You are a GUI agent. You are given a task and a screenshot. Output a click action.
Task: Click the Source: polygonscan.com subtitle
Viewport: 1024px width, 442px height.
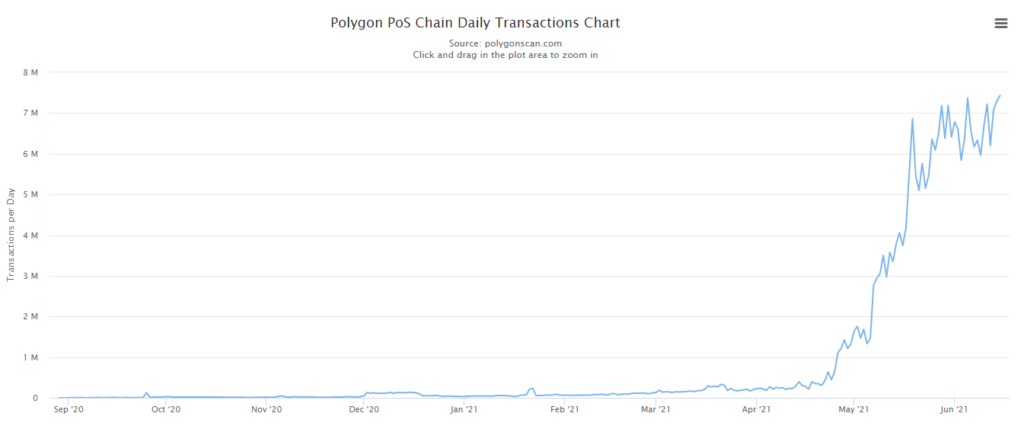tap(505, 43)
